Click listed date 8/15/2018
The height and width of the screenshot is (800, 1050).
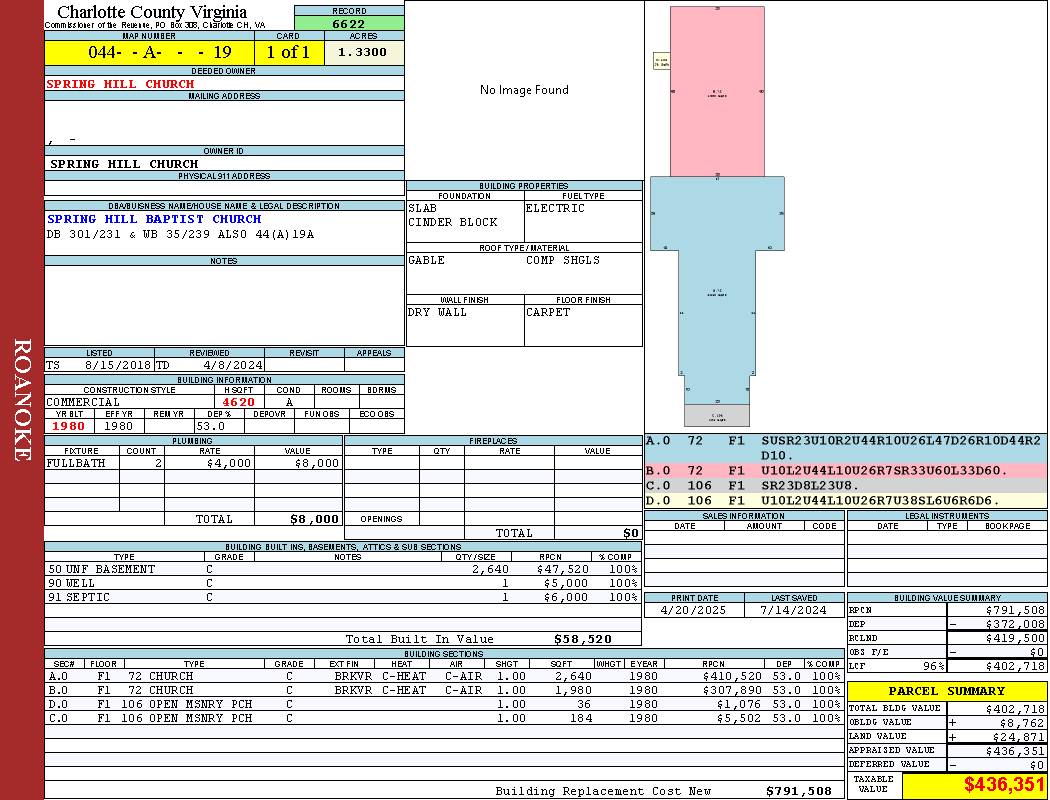(x=118, y=366)
